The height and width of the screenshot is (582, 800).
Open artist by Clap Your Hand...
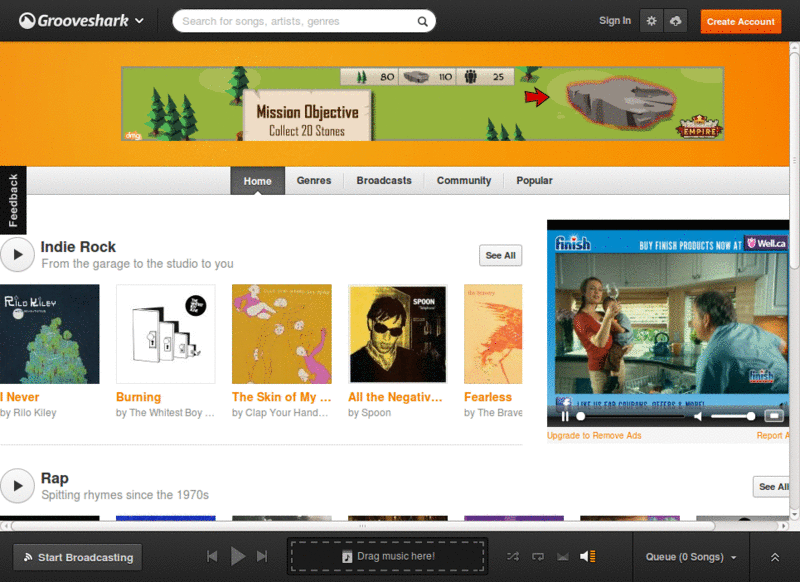tap(280, 413)
